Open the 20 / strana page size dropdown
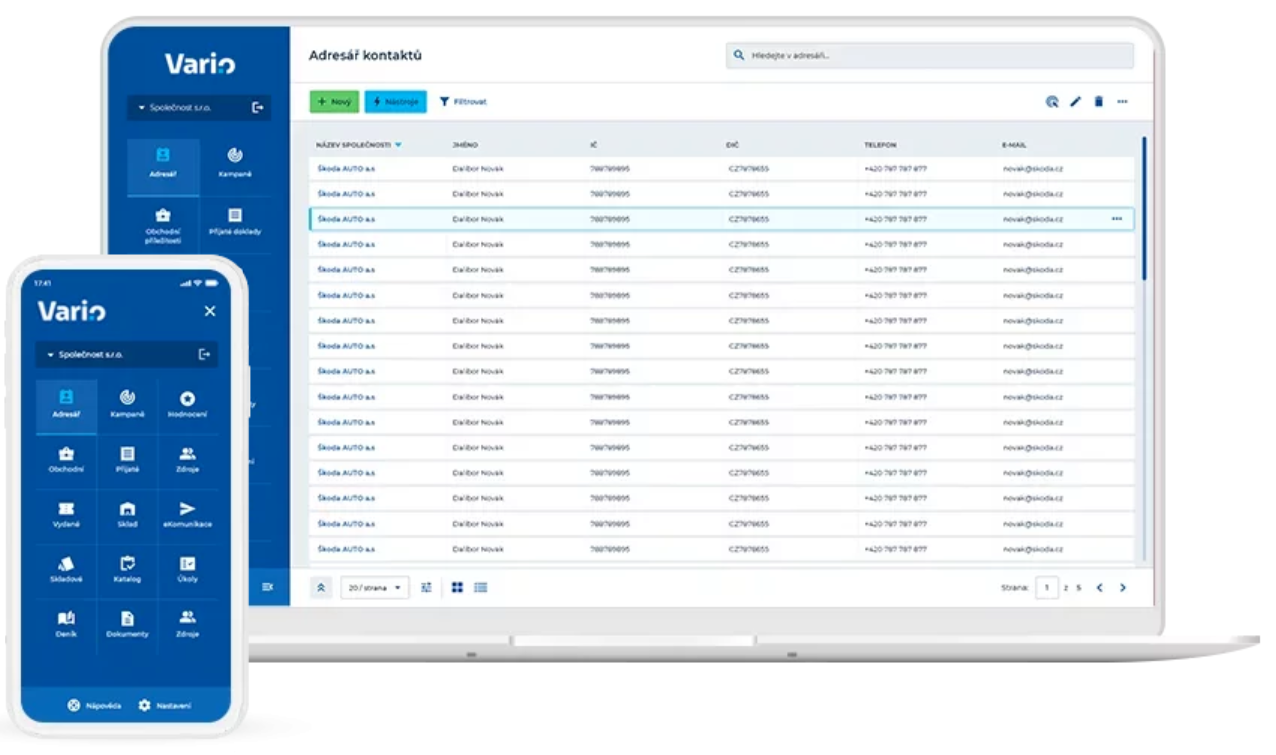Viewport: 1276px width, 755px height. [x=375, y=588]
